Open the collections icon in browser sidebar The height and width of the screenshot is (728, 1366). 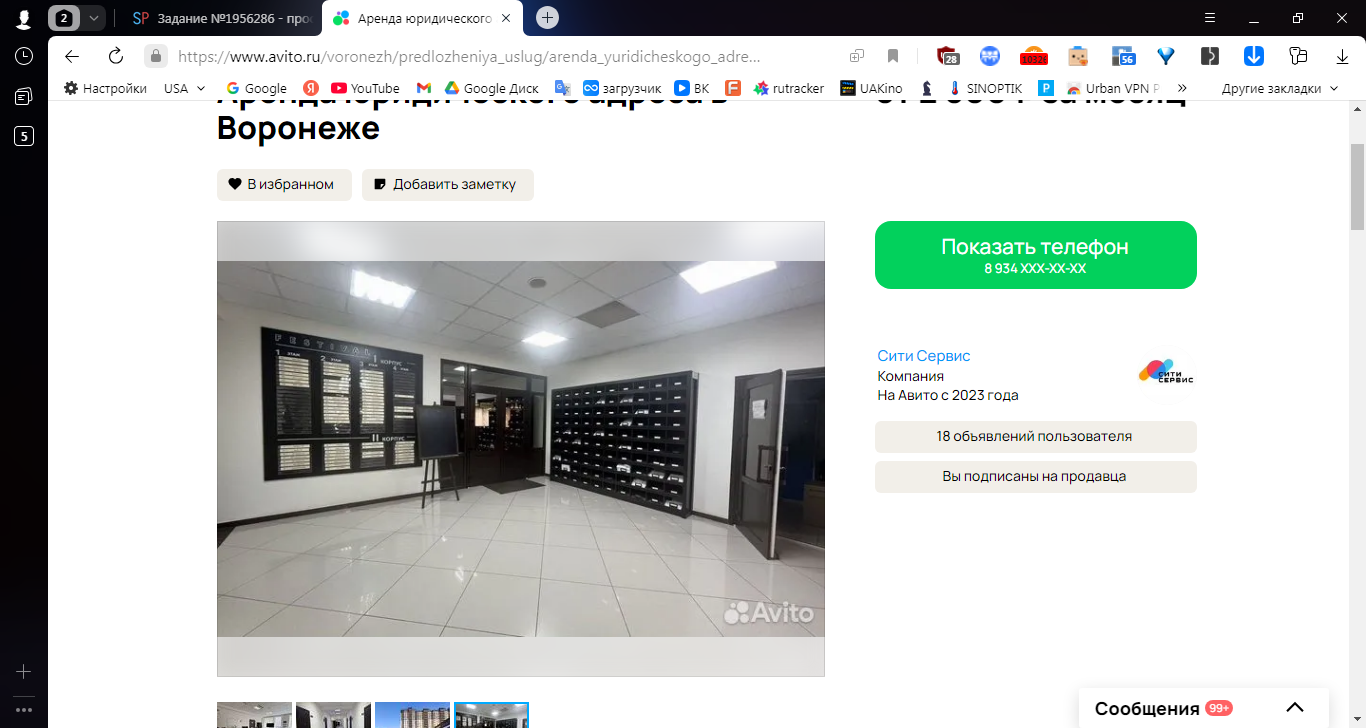coord(24,96)
